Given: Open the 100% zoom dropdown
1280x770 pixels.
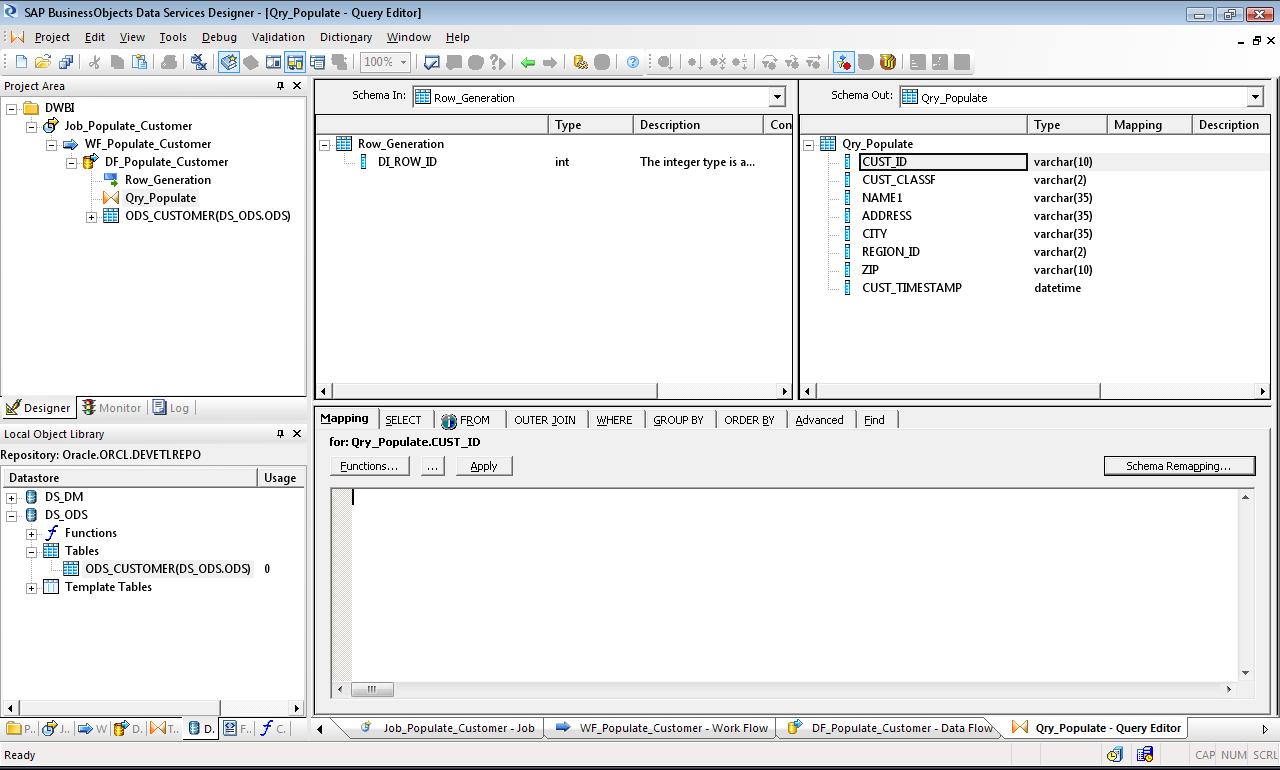Looking at the screenshot, I should (404, 62).
